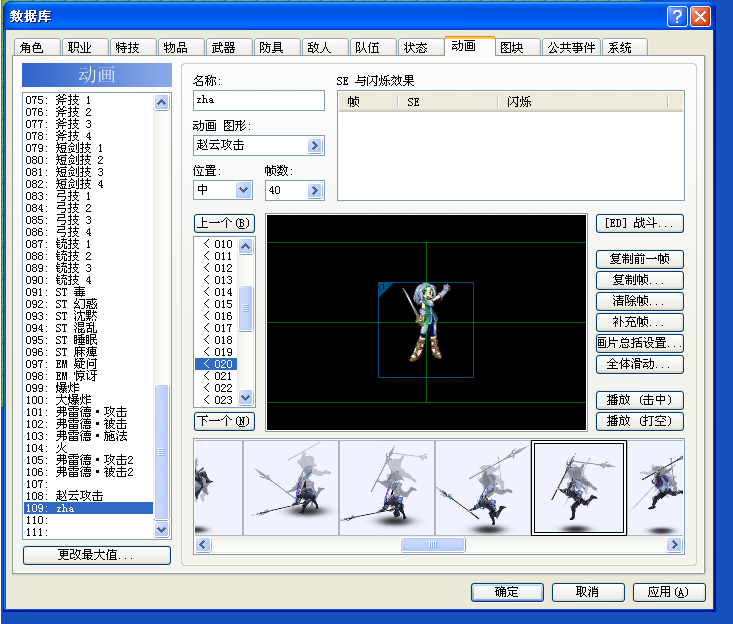Click the 名称 input field containing zha
The height and width of the screenshot is (624, 733).
coord(259,100)
